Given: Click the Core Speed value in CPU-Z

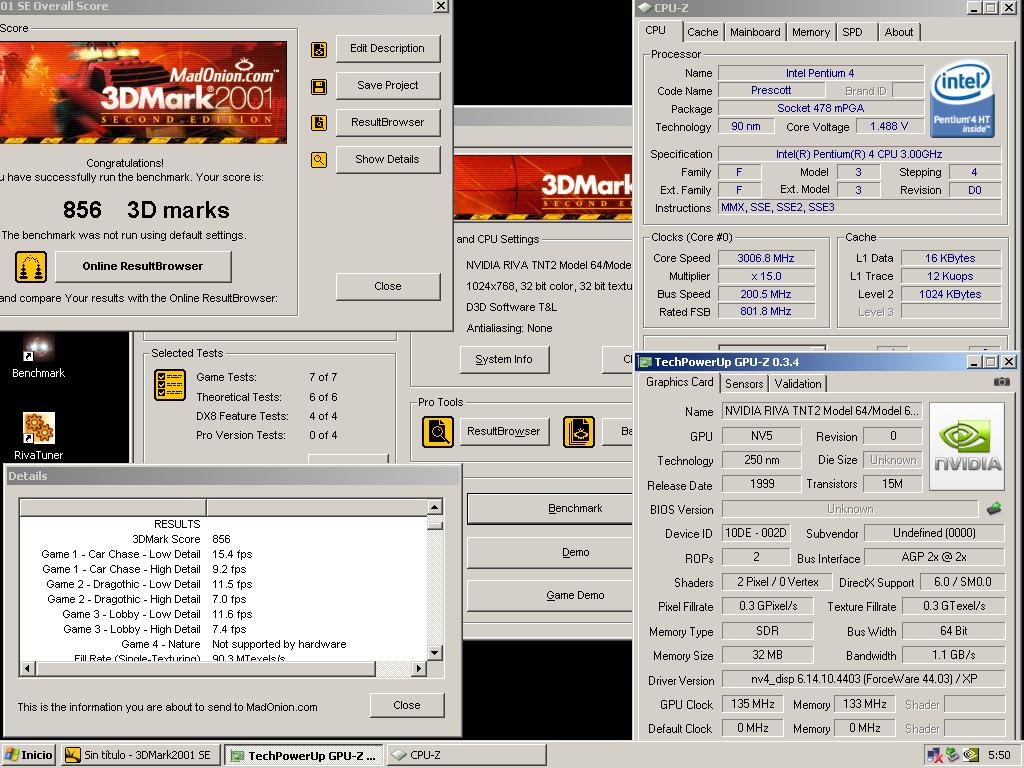Looking at the screenshot, I should 766,258.
